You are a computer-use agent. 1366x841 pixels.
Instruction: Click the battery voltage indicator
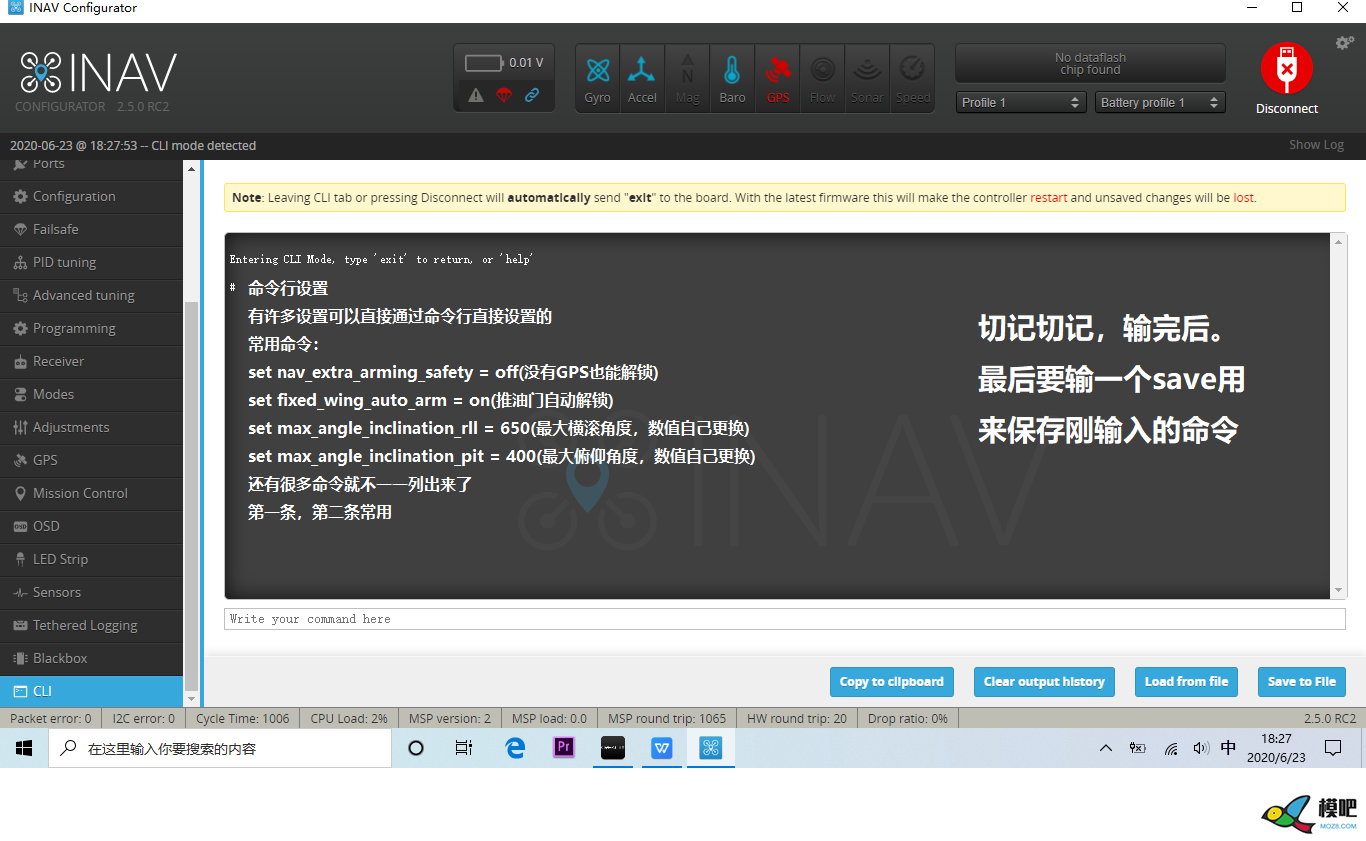[x=504, y=63]
